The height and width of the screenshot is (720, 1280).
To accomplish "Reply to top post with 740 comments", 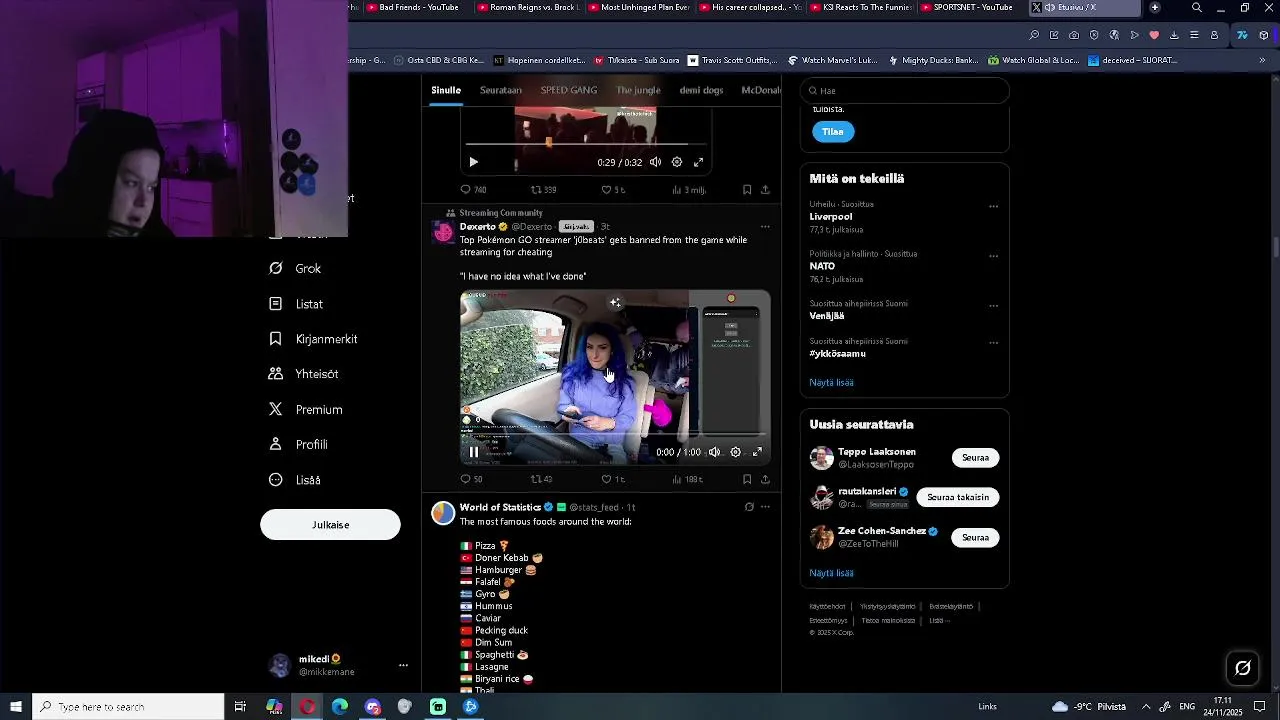I will pos(473,189).
